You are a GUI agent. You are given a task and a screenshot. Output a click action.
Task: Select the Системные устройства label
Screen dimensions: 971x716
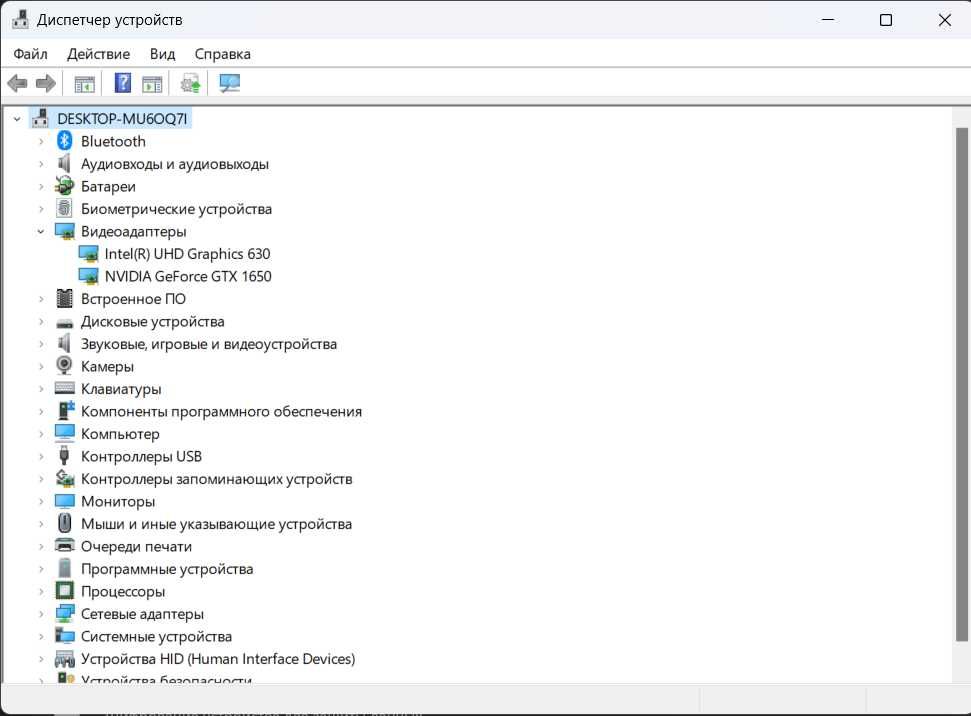click(x=156, y=636)
